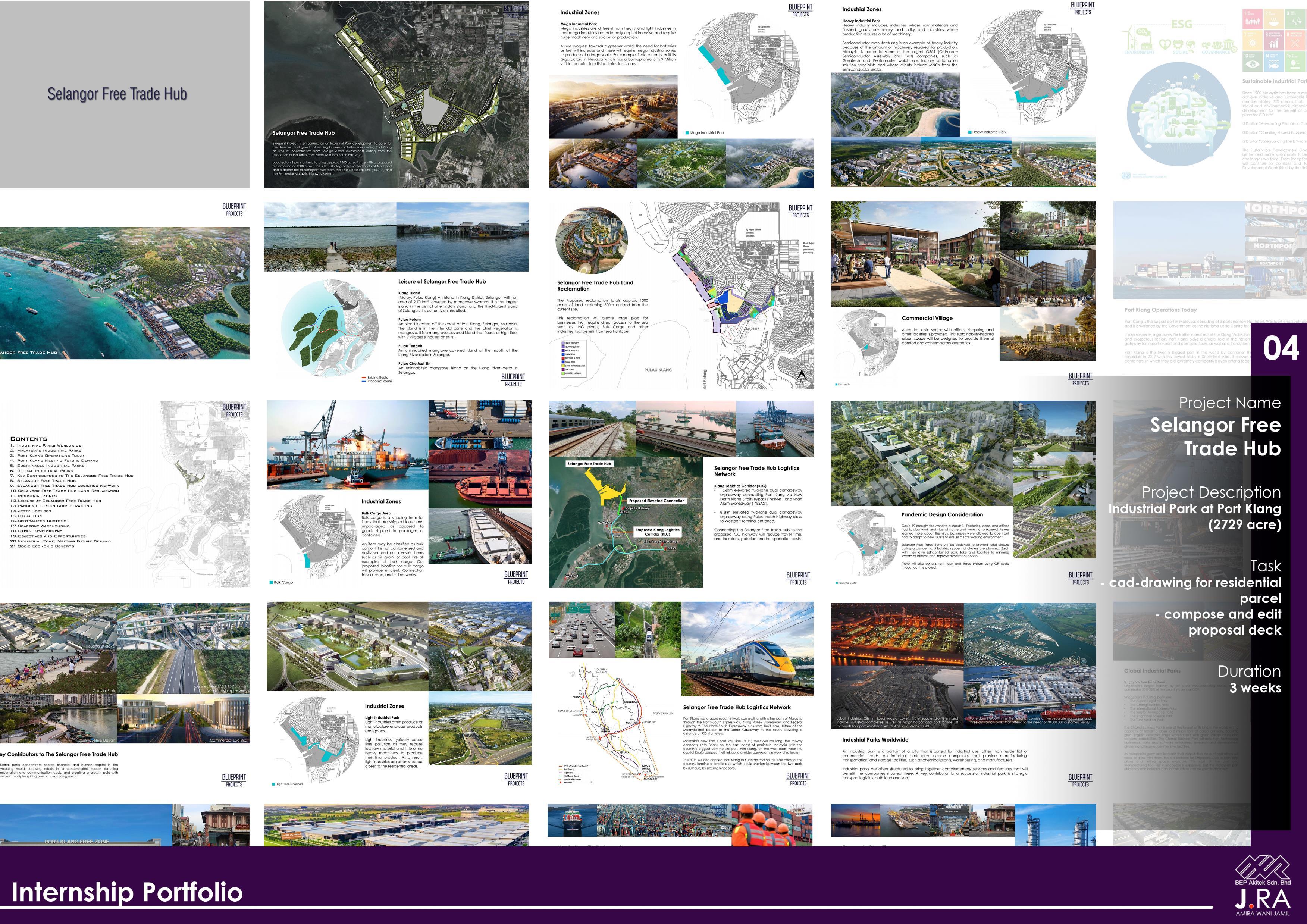This screenshot has height=924, width=1307.
Task: Select the Bulk Cargo legend marker
Action: pyautogui.click(x=271, y=582)
